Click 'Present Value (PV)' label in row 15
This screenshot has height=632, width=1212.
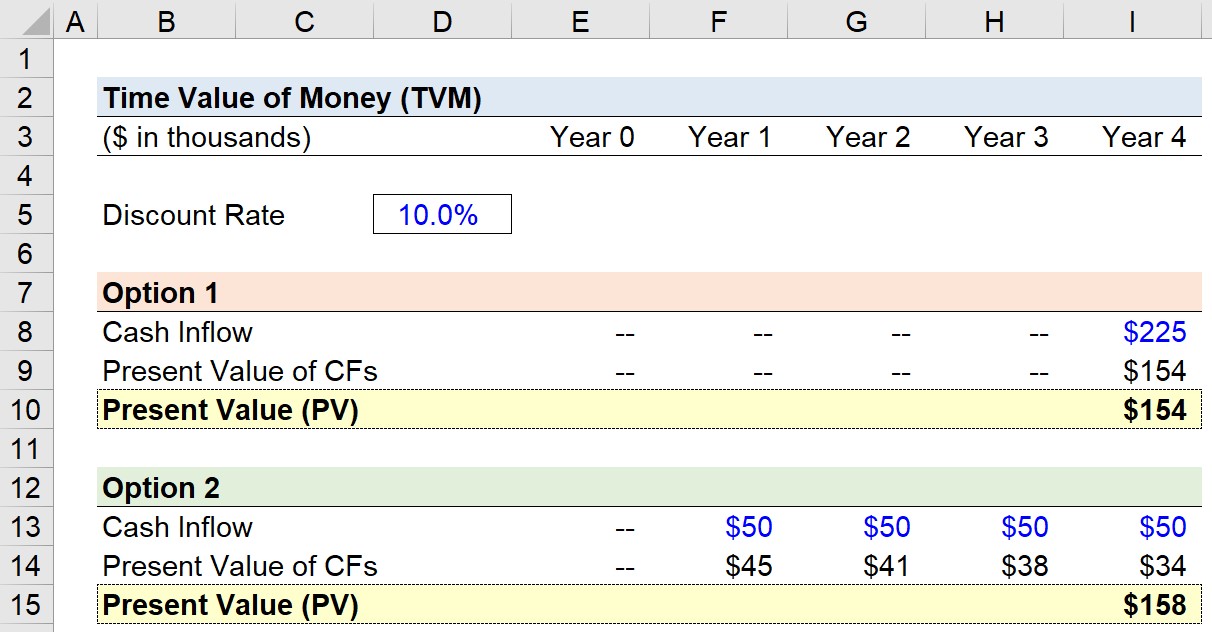tap(231, 605)
